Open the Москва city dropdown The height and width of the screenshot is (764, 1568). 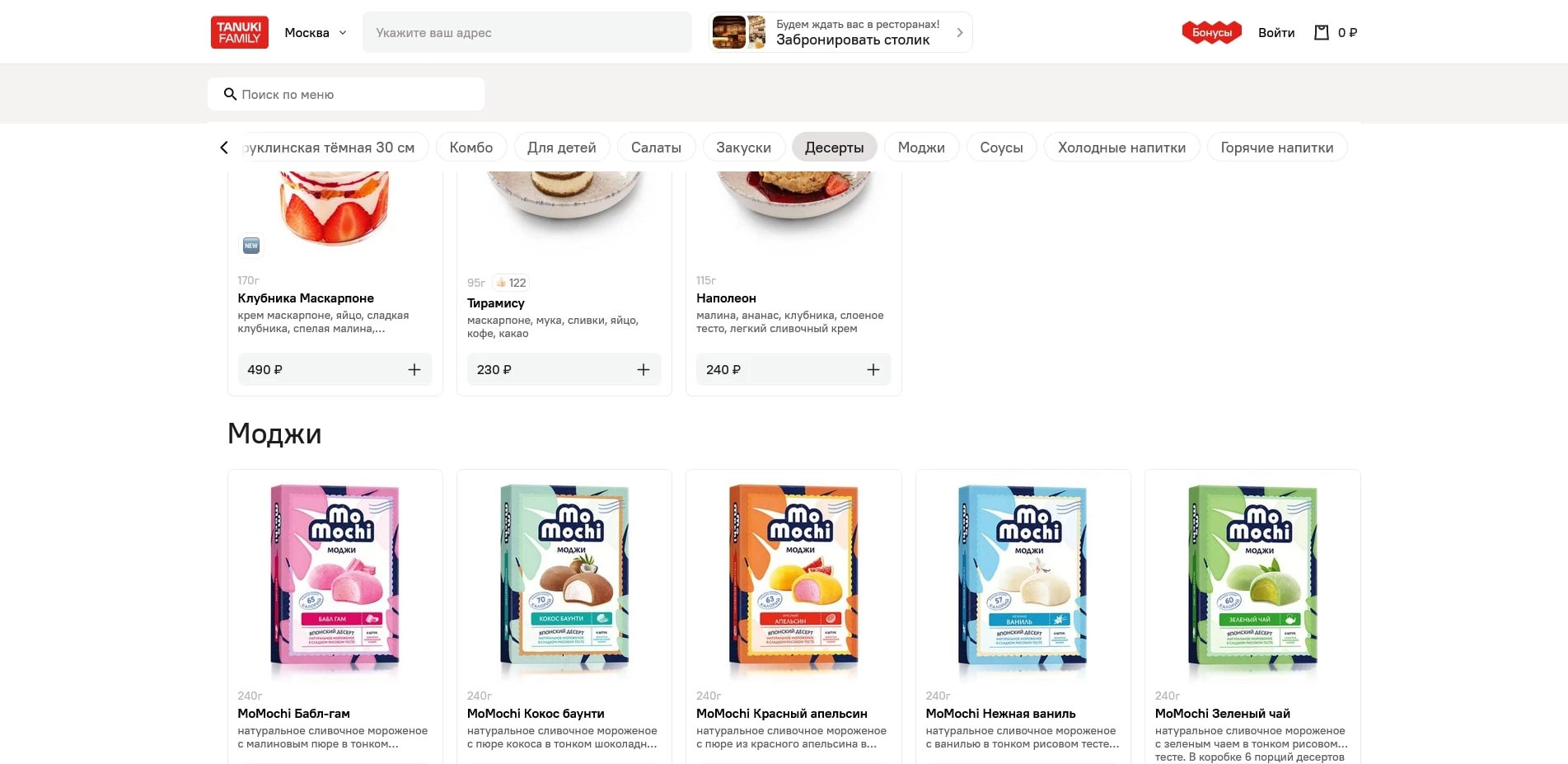point(316,33)
